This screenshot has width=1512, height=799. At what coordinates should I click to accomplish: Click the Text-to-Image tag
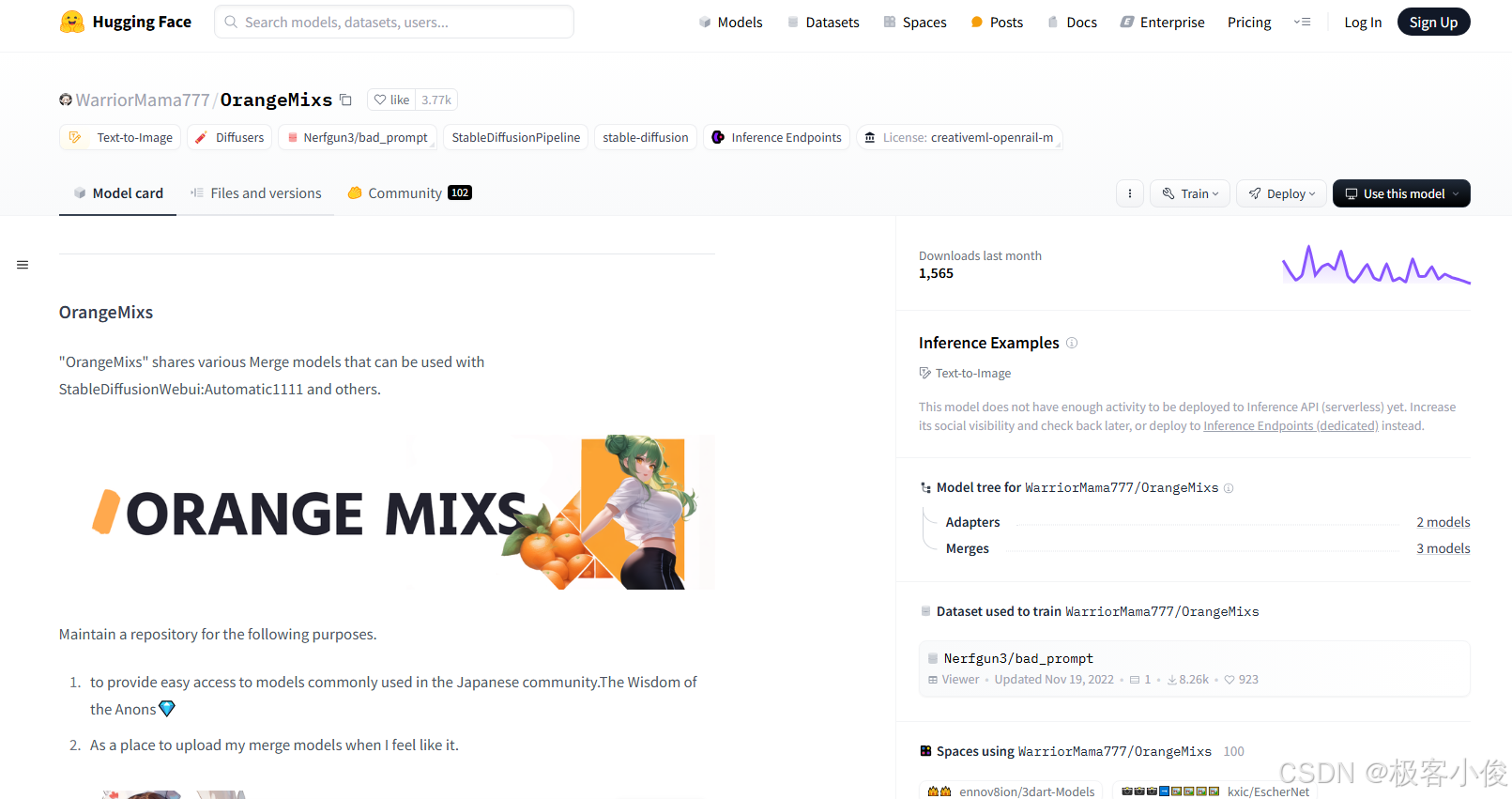(120, 137)
